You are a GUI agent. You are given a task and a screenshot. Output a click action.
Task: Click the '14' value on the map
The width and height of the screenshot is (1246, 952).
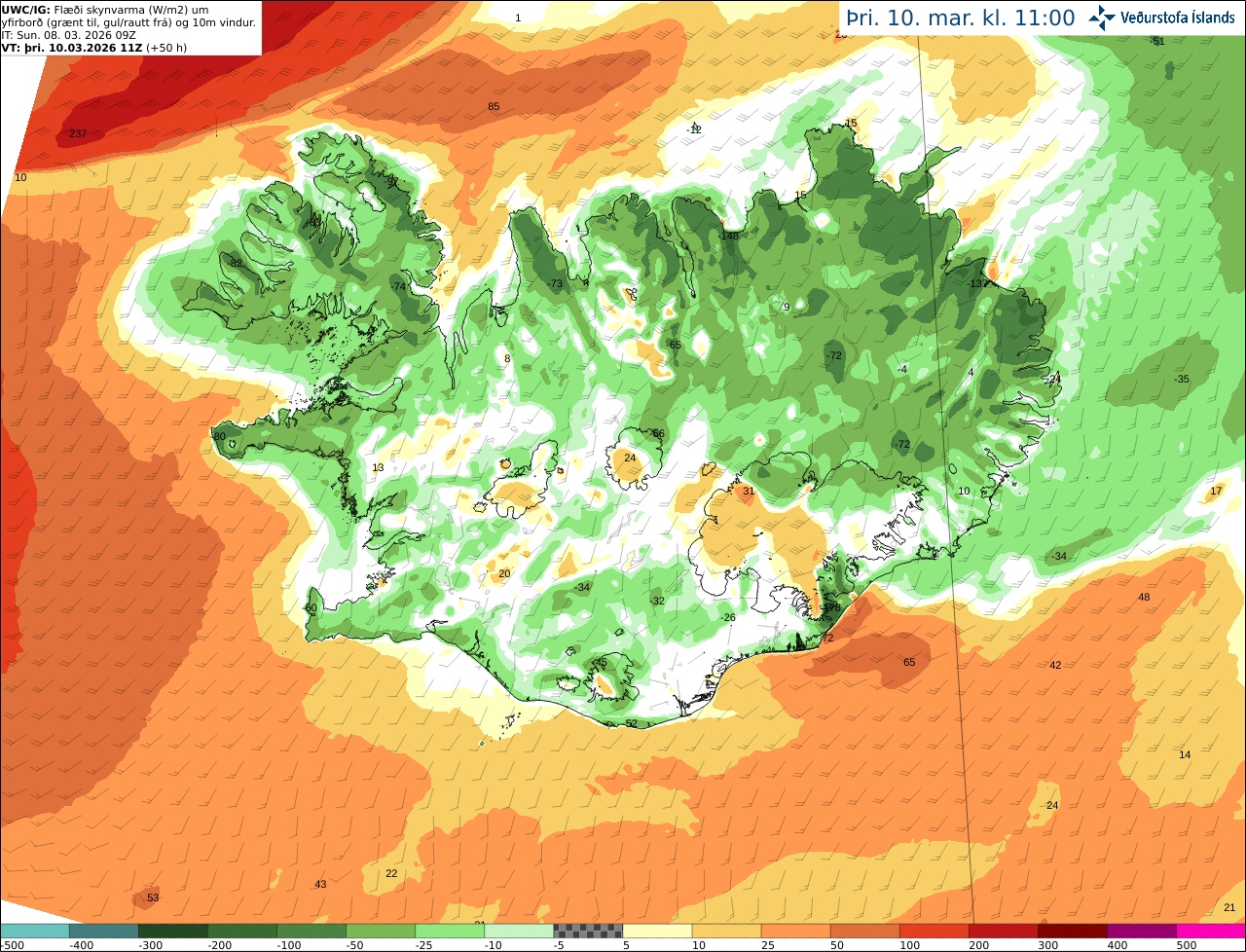1185,754
